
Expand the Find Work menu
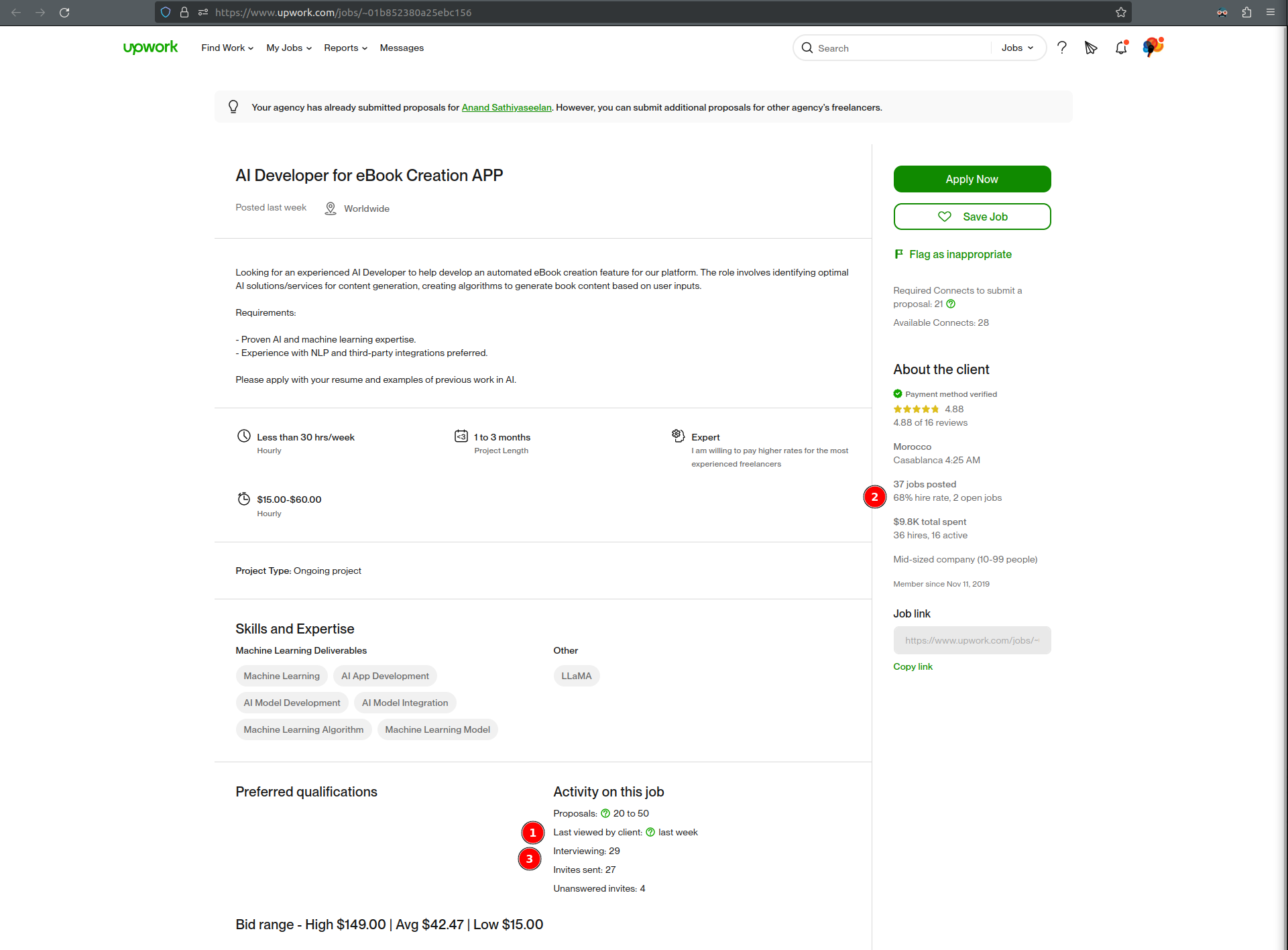(x=227, y=48)
